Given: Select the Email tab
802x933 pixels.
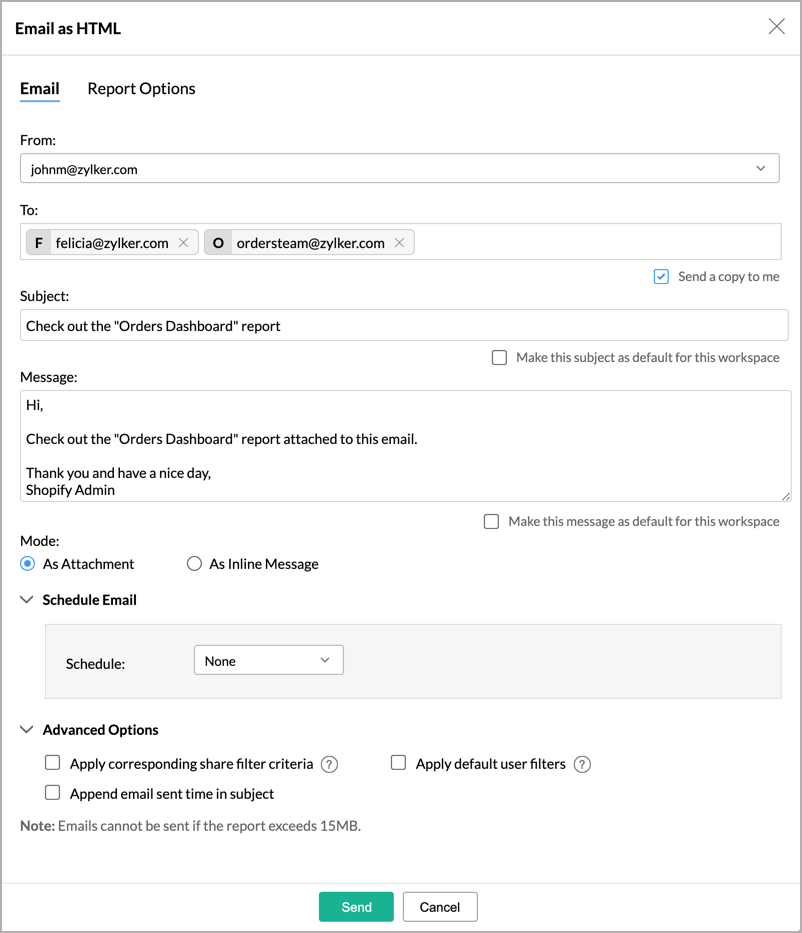Looking at the screenshot, I should (39, 88).
